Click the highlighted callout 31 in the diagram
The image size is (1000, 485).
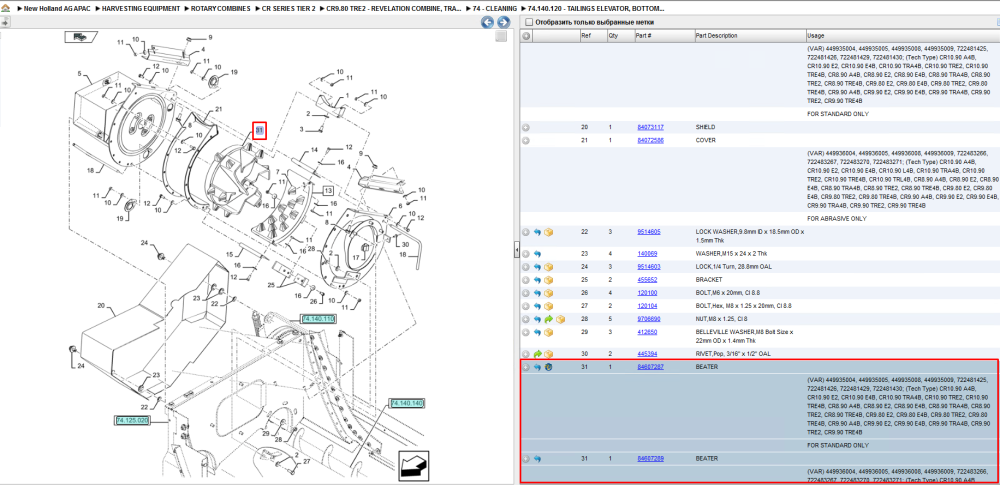click(259, 130)
